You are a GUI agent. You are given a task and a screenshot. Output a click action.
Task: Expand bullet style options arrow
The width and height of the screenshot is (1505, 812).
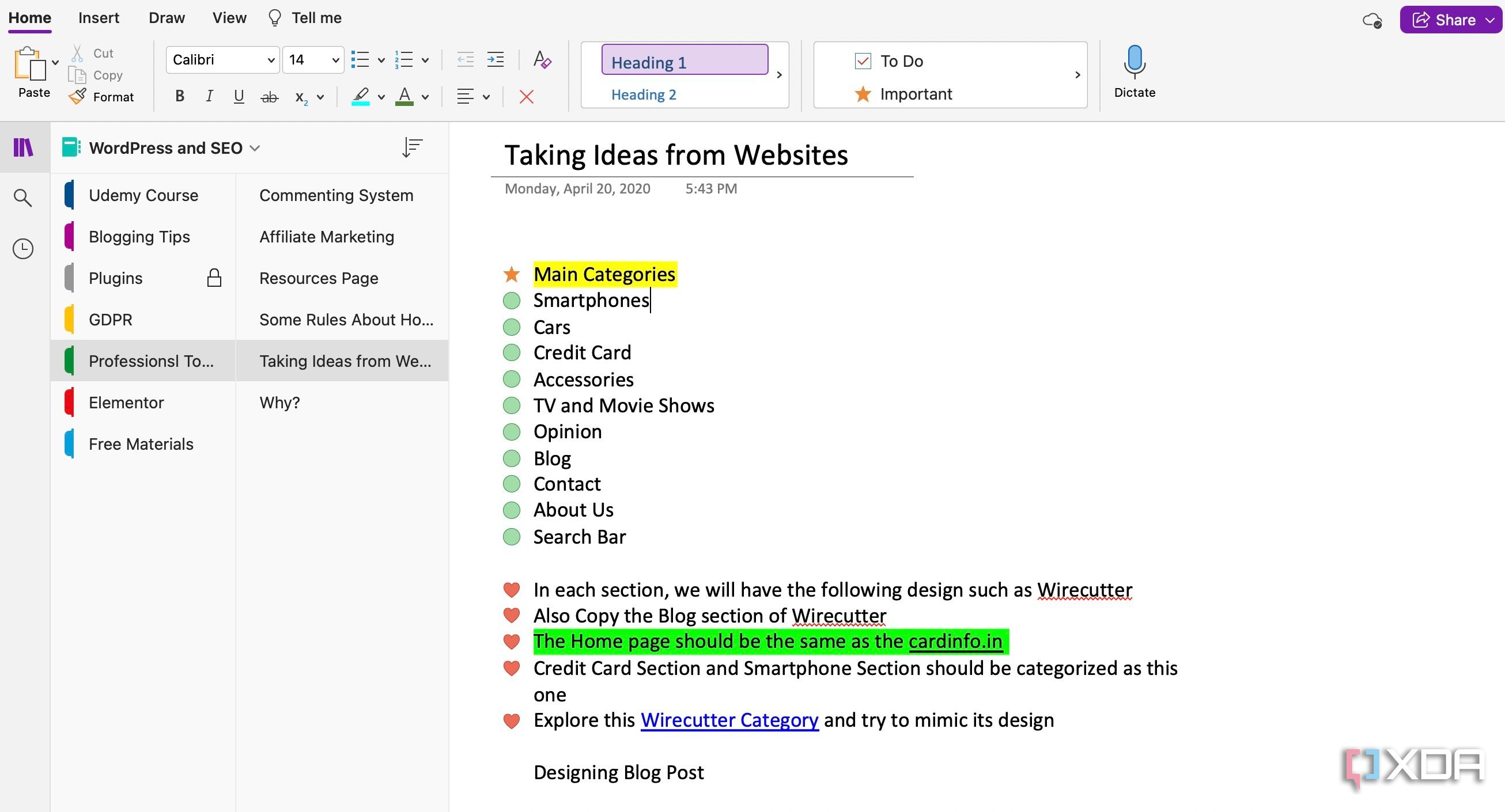click(x=381, y=60)
